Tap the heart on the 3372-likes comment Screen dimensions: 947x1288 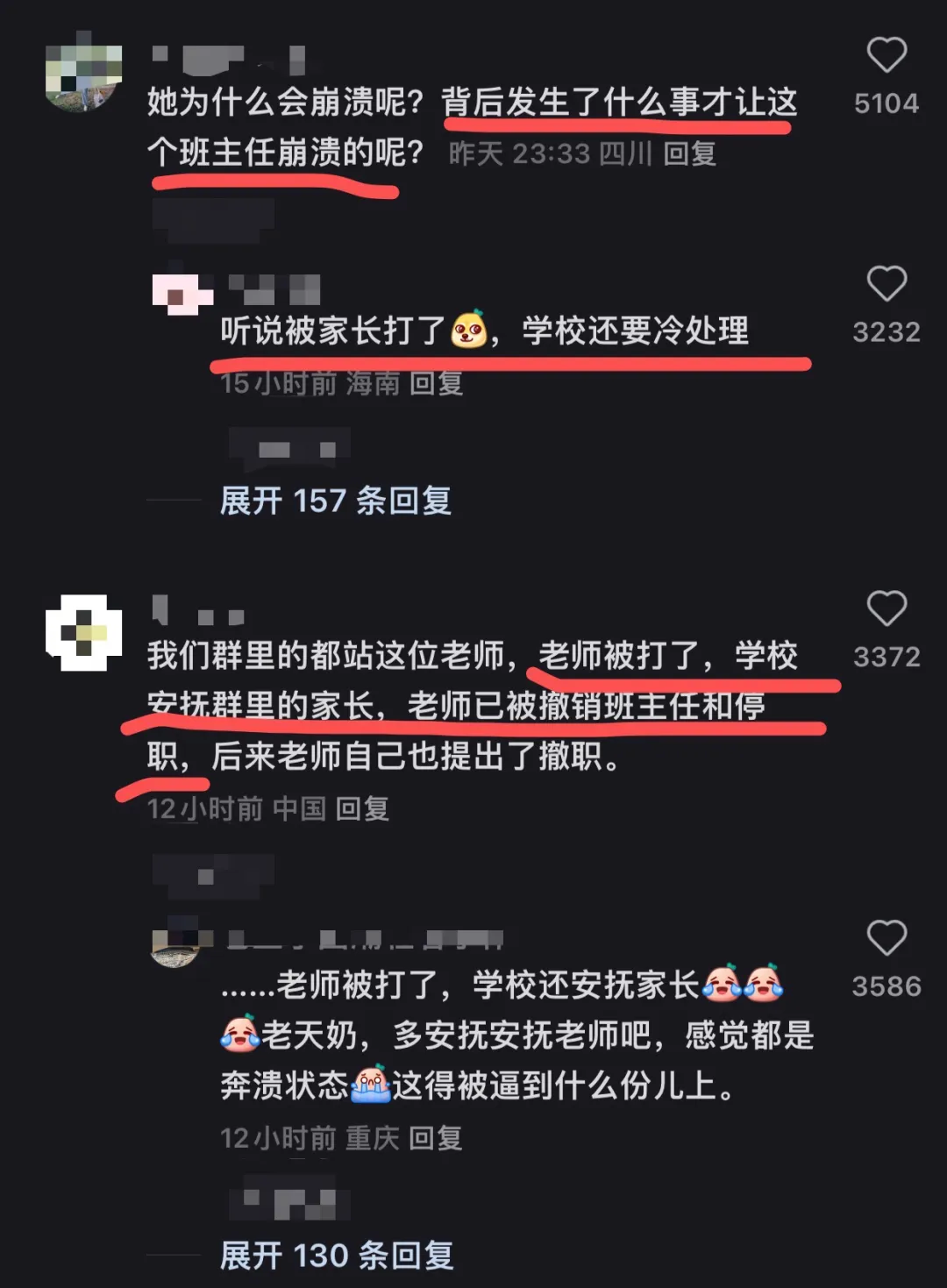click(x=886, y=608)
